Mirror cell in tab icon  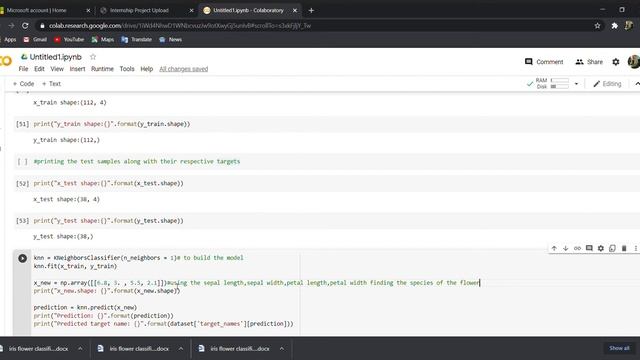coord(612,248)
